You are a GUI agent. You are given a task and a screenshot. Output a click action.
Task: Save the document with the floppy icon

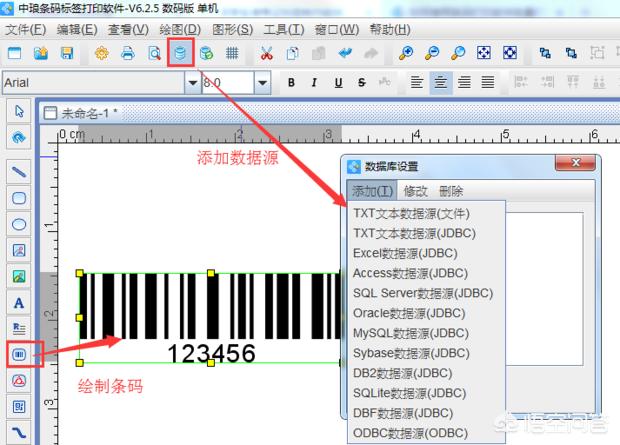pyautogui.click(x=67, y=53)
